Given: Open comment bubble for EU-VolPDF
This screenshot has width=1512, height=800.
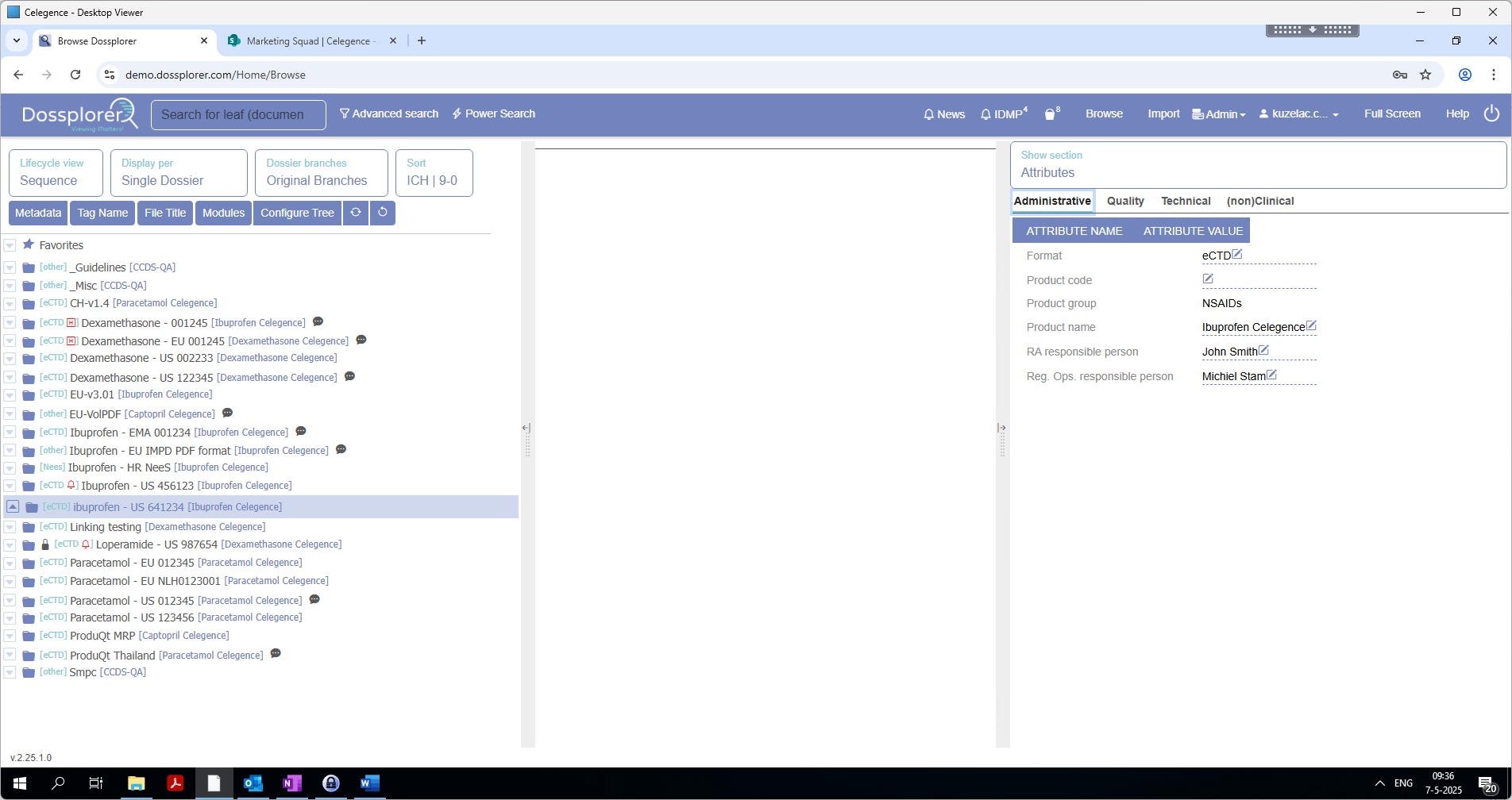Looking at the screenshot, I should point(227,413).
